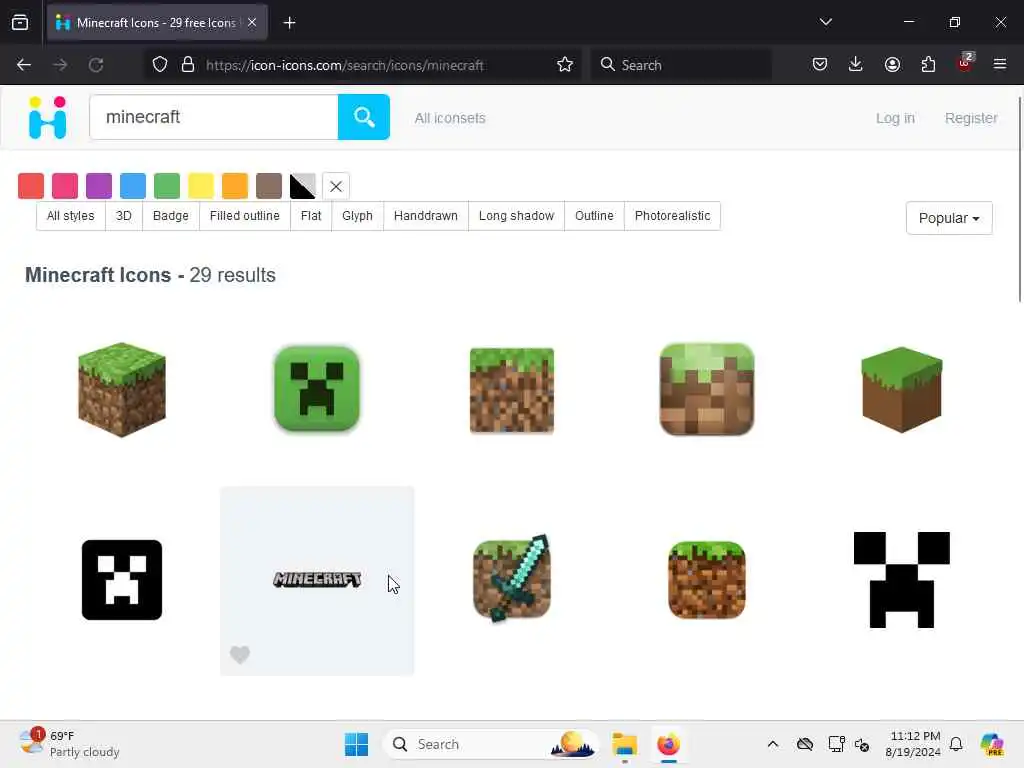View site security lock info
This screenshot has width=1024, height=768.
[x=188, y=65]
